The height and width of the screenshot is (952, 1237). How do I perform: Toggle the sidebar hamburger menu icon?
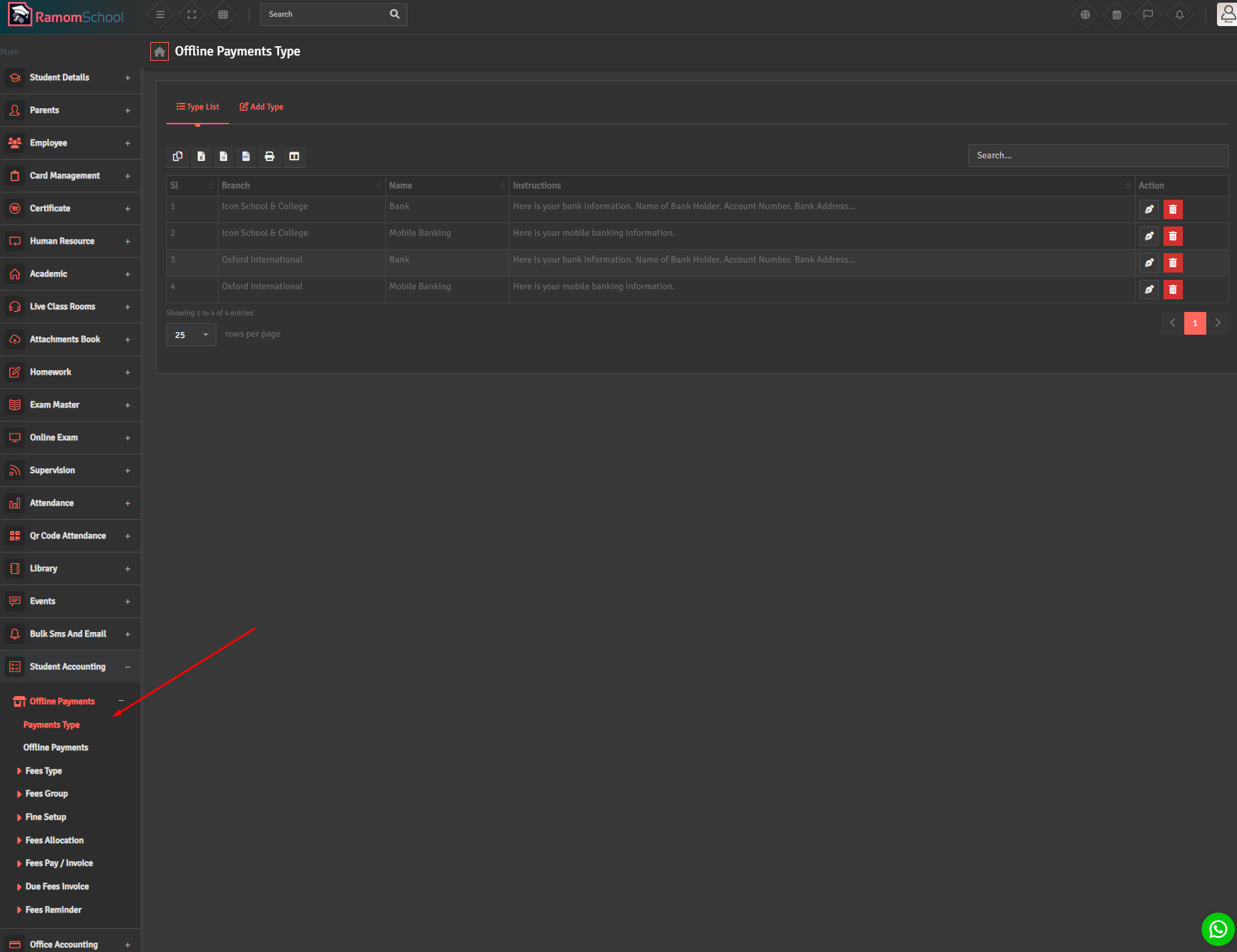160,14
